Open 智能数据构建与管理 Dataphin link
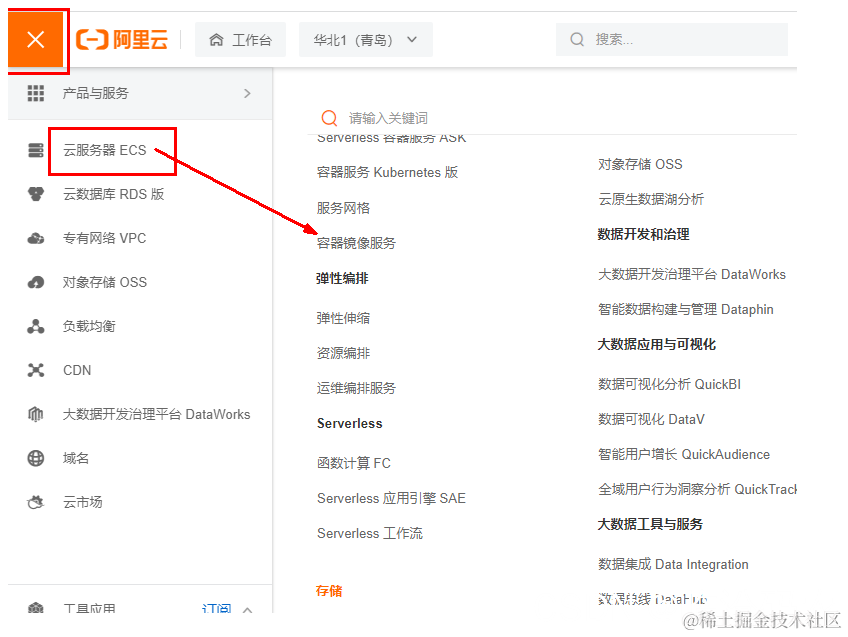Viewport: 848px width, 637px height. [686, 310]
